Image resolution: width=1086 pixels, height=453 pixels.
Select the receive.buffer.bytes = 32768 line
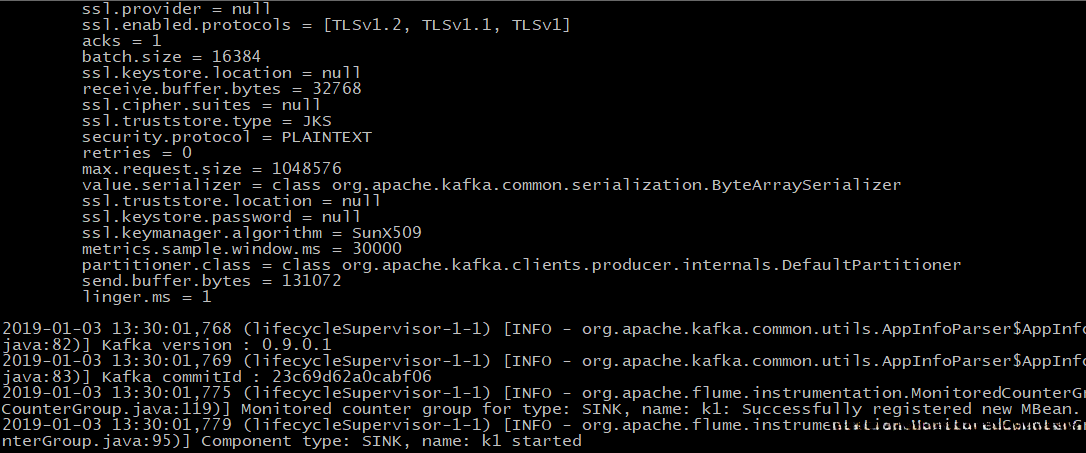click(x=221, y=88)
